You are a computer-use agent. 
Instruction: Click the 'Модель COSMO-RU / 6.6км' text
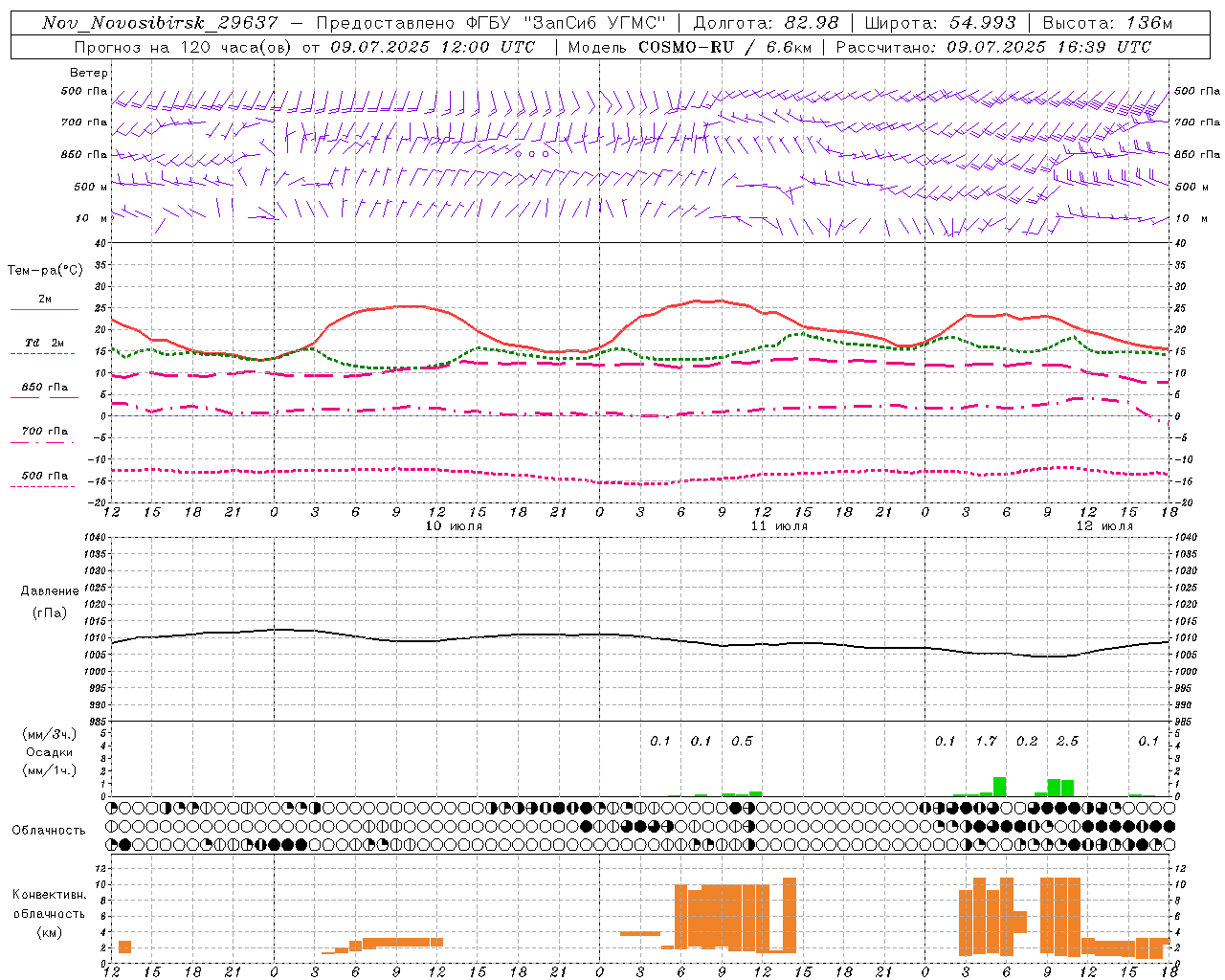click(689, 47)
